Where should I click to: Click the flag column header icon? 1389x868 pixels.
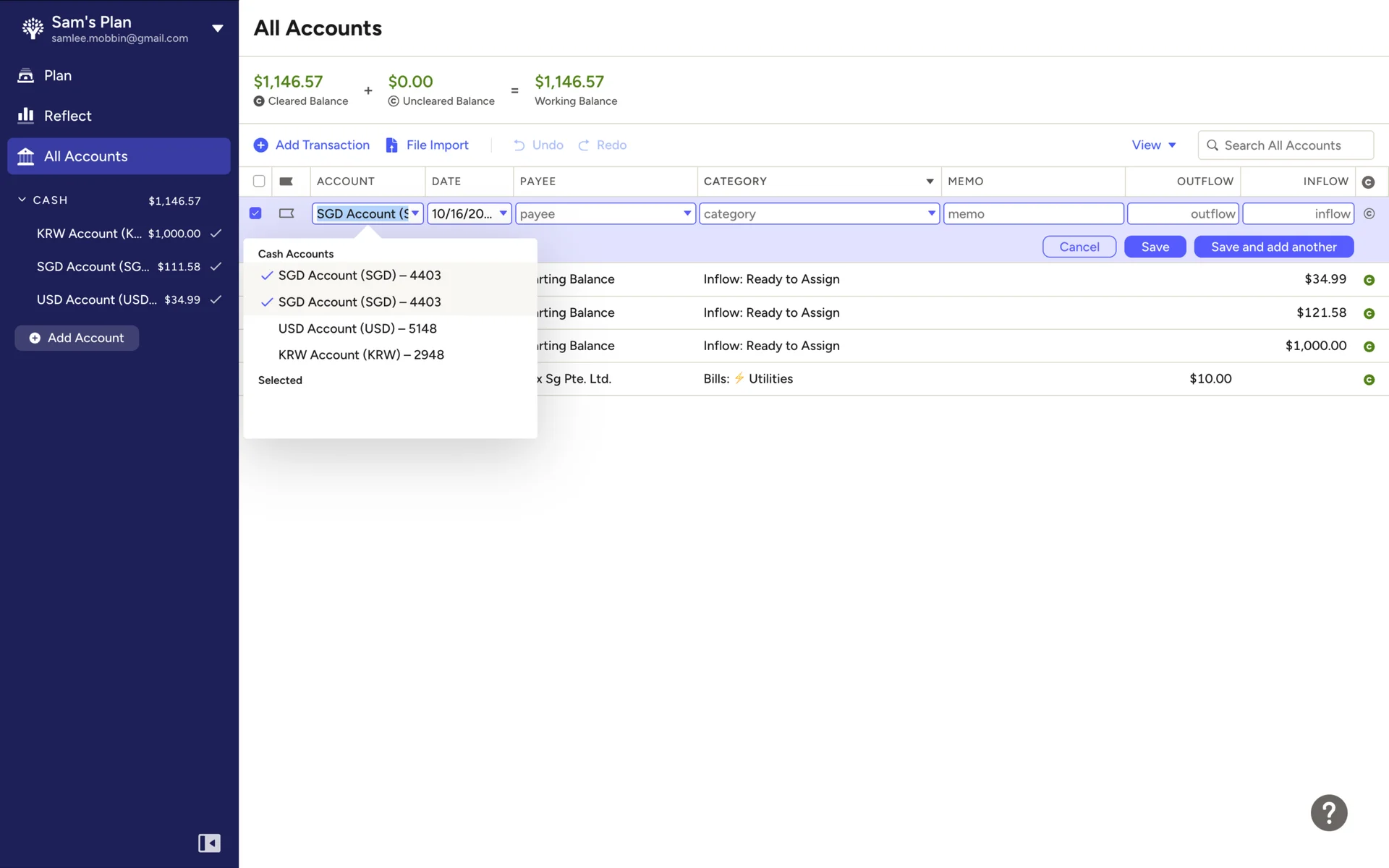pyautogui.click(x=286, y=182)
